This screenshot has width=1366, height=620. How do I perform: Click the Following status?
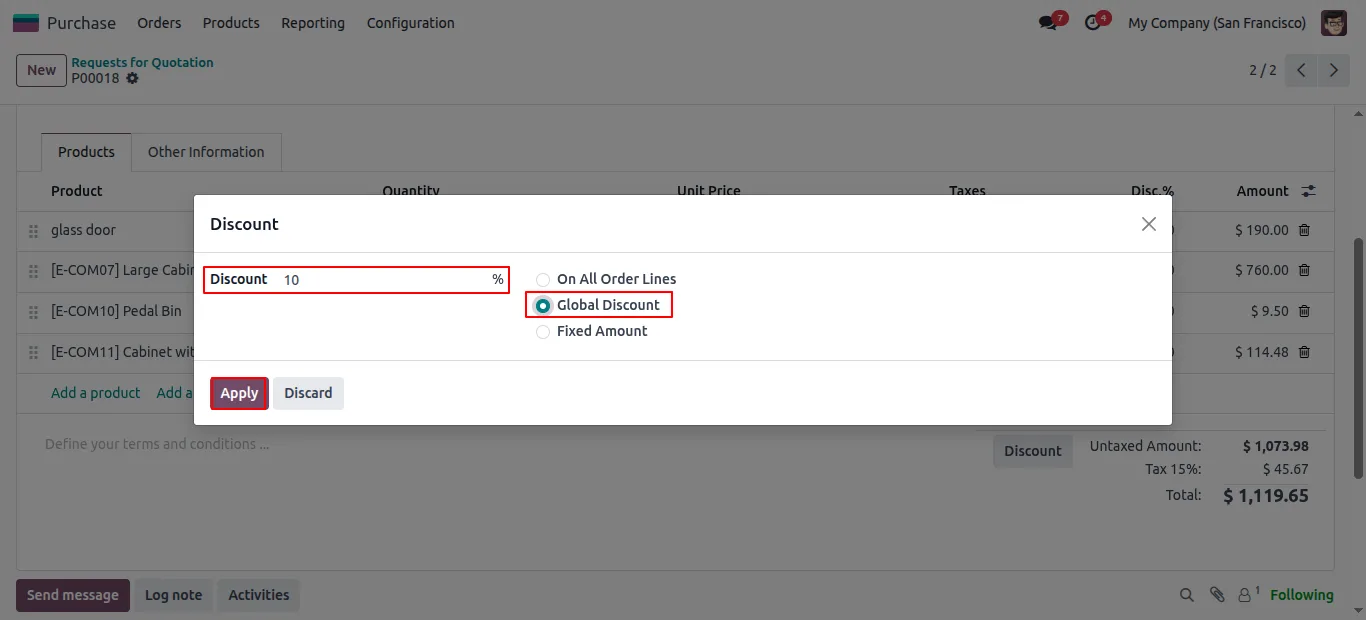click(x=1301, y=595)
